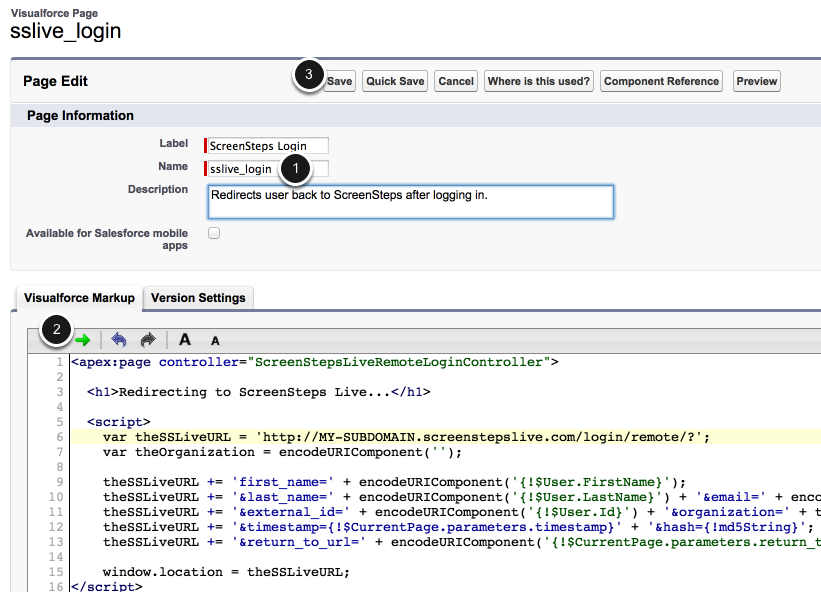Toggle Available for Salesforce mobile apps checkbox
This screenshot has width=821, height=592.
214,233
